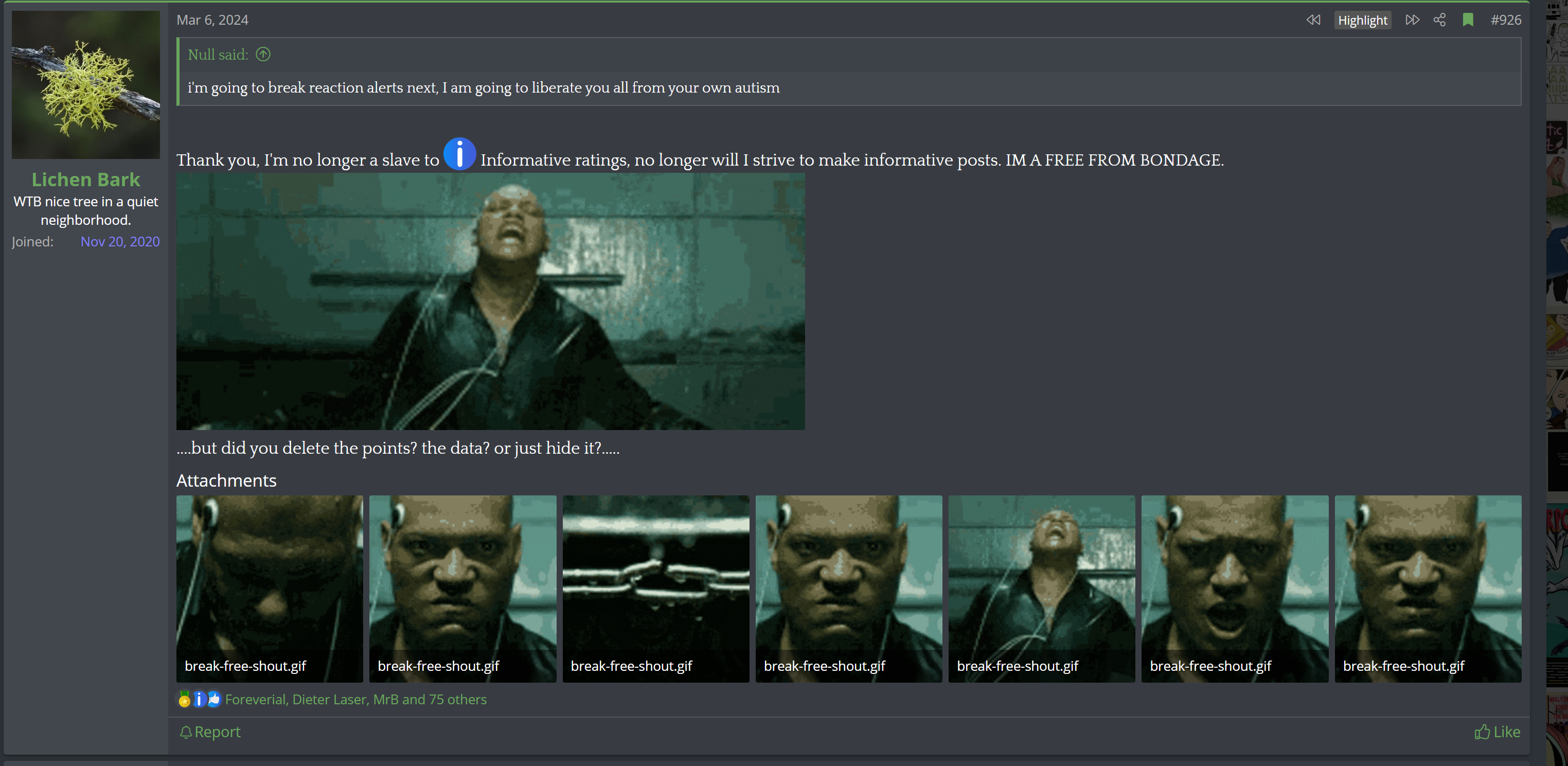Open post number #926 link

(x=1505, y=20)
